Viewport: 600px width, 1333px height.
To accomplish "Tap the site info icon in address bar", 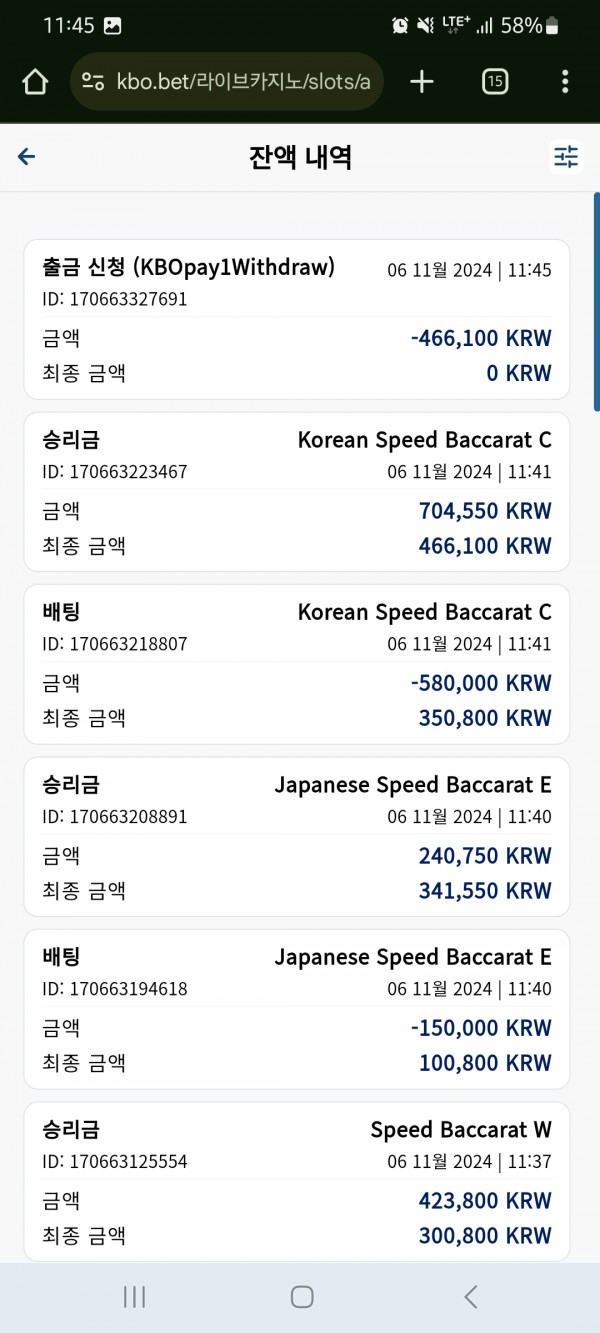I will click(x=93, y=82).
